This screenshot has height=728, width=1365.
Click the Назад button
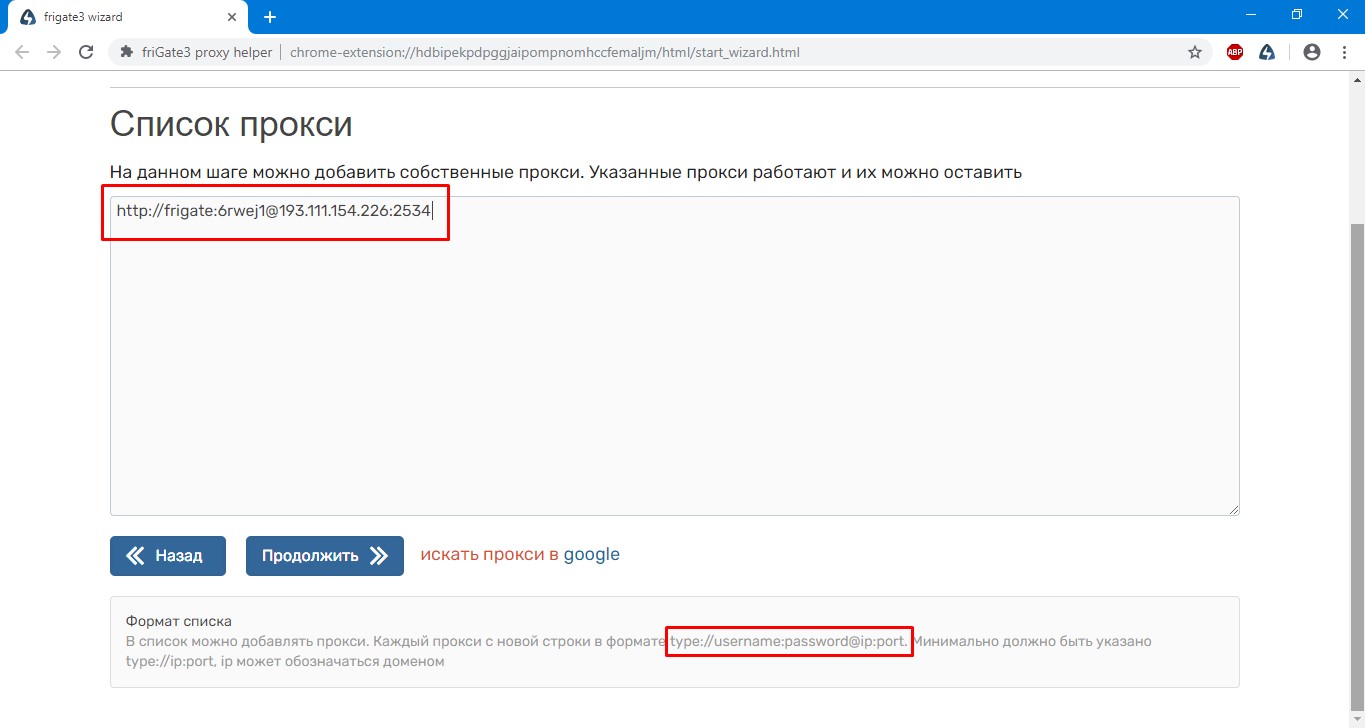pyautogui.click(x=168, y=556)
